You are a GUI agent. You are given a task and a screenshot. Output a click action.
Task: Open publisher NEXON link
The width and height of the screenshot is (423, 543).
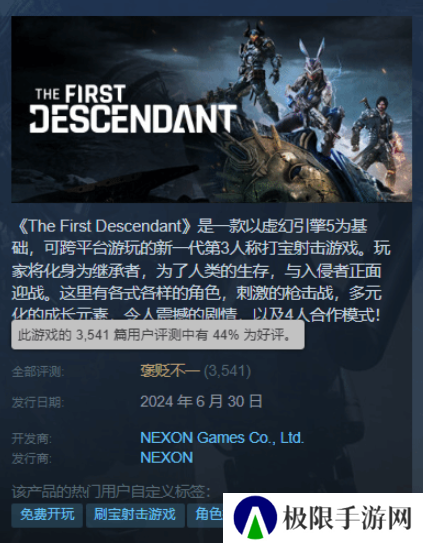pos(167,458)
